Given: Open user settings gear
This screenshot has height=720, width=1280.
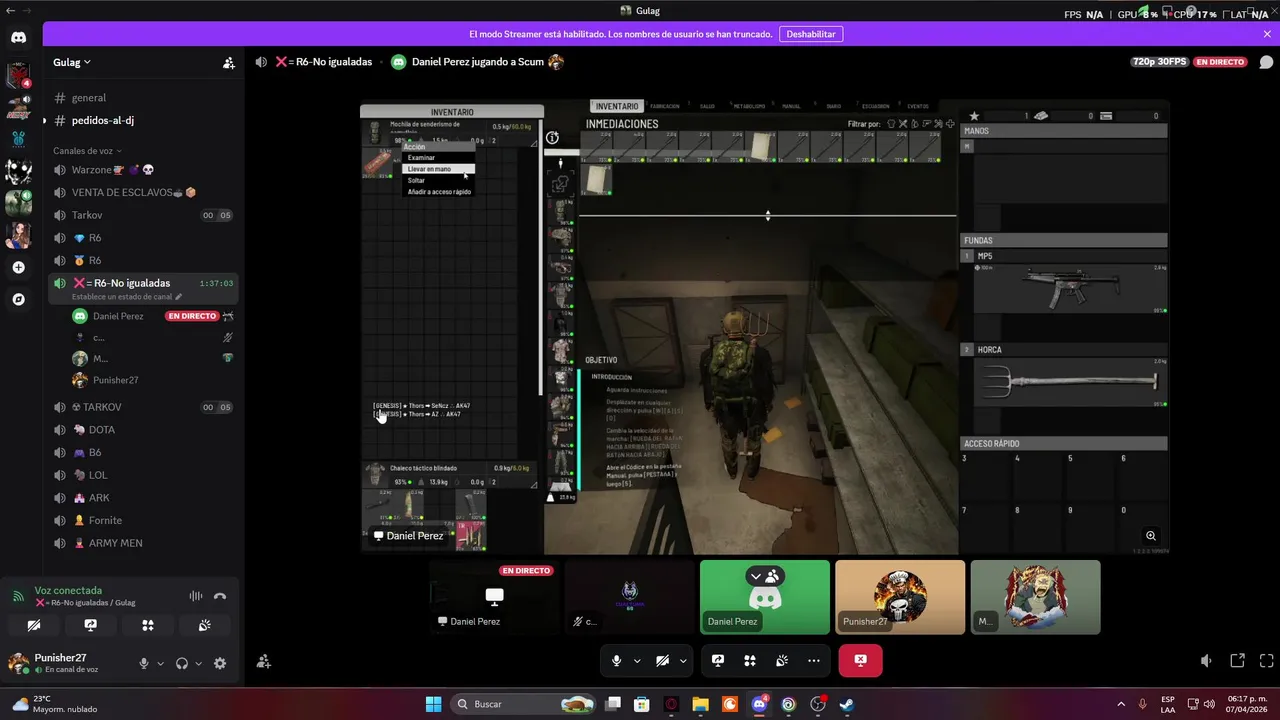Looking at the screenshot, I should [220, 663].
